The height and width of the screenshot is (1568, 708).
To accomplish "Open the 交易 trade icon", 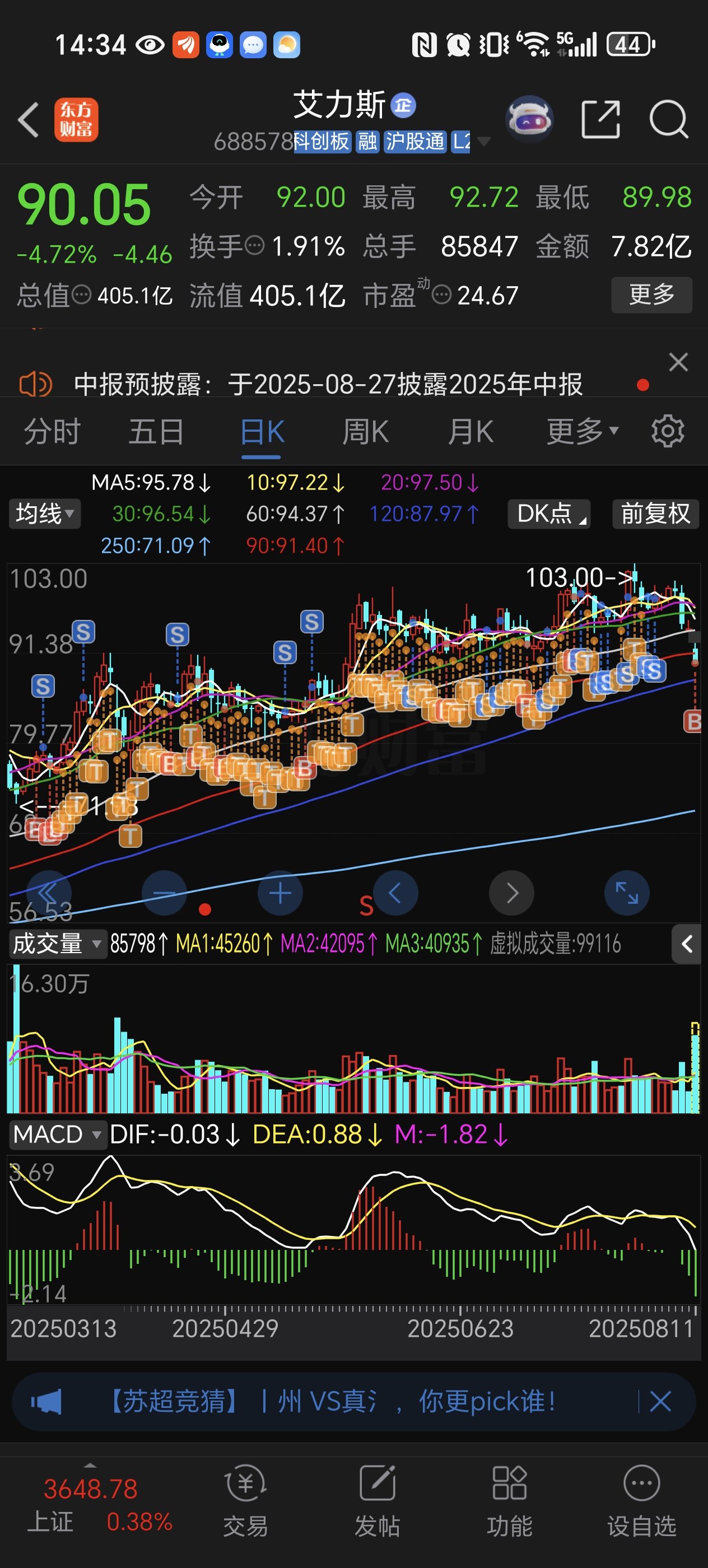I will (245, 1500).
